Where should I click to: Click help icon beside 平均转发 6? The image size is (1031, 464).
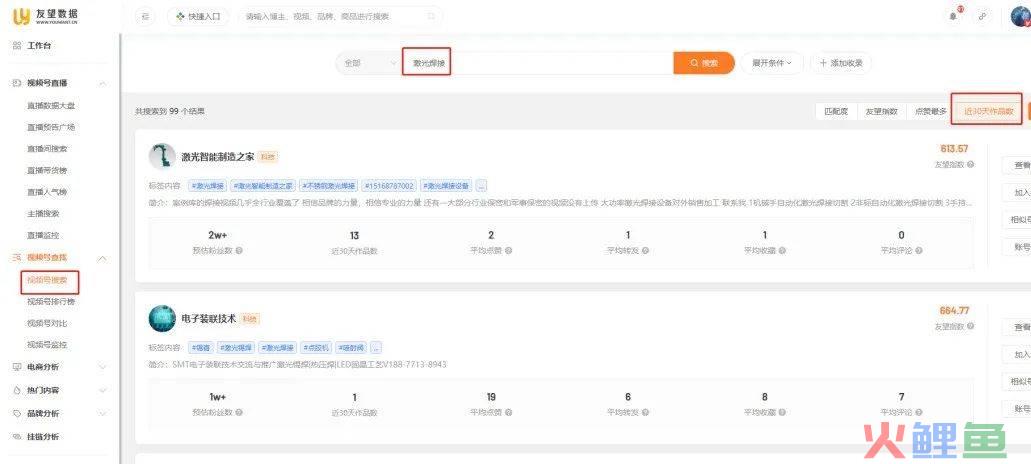(645, 412)
